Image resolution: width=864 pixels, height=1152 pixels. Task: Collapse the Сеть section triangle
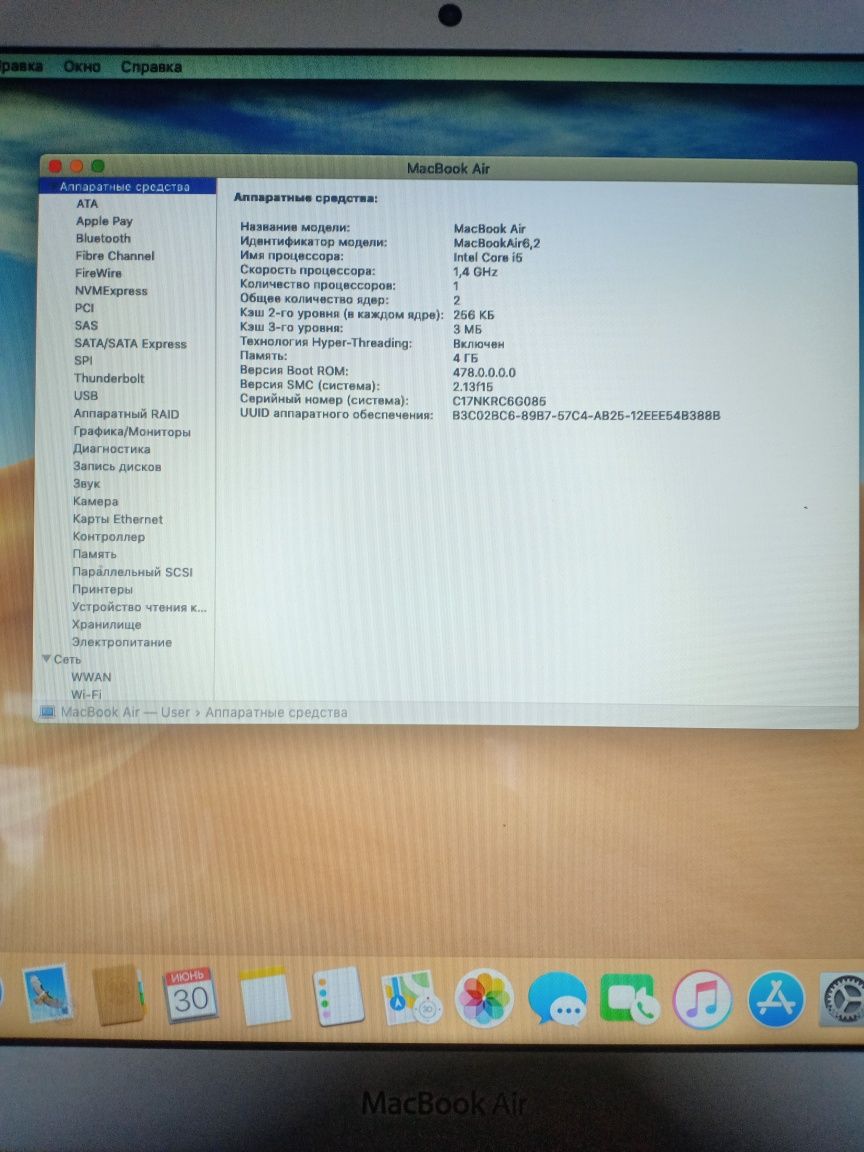click(46, 659)
